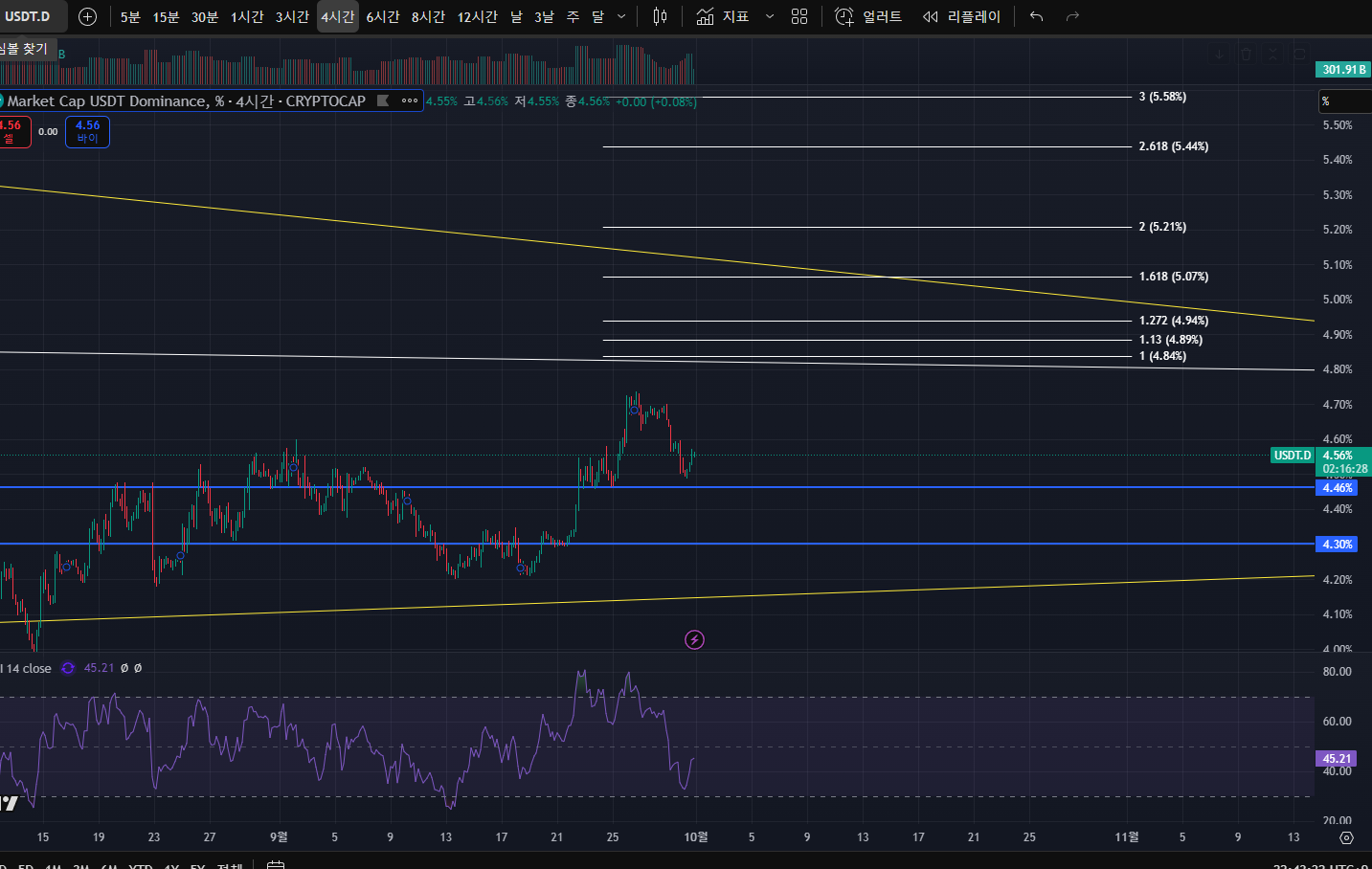
Task: Click the redo arrow
Action: (1072, 16)
